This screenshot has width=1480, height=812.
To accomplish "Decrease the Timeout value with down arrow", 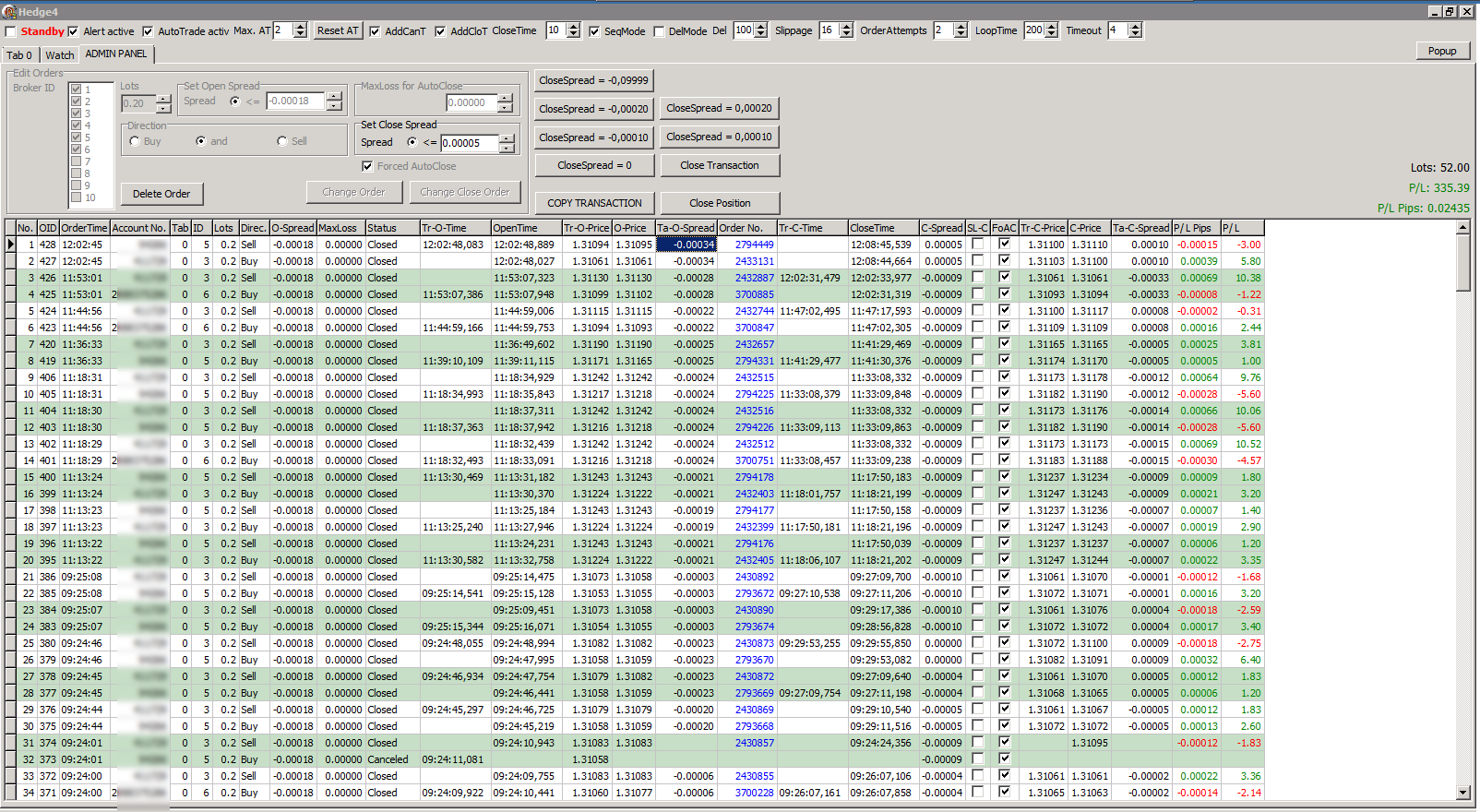I will (x=1136, y=35).
